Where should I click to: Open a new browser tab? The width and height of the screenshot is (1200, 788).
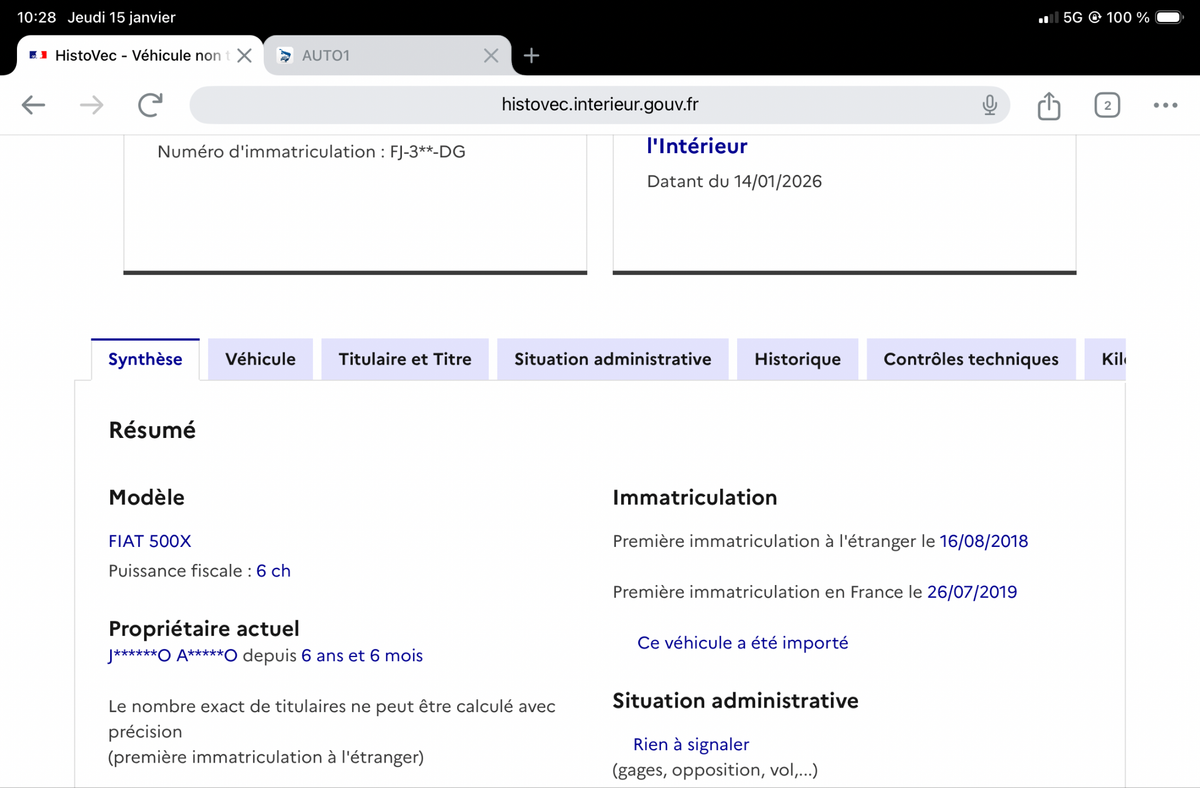tap(532, 56)
